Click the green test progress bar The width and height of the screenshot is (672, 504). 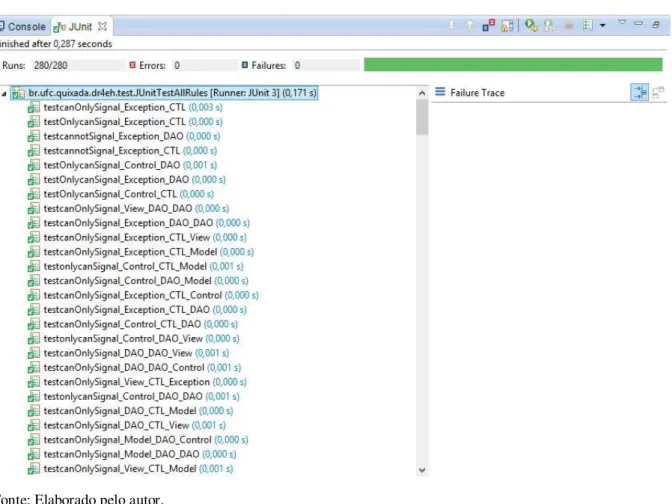point(513,65)
